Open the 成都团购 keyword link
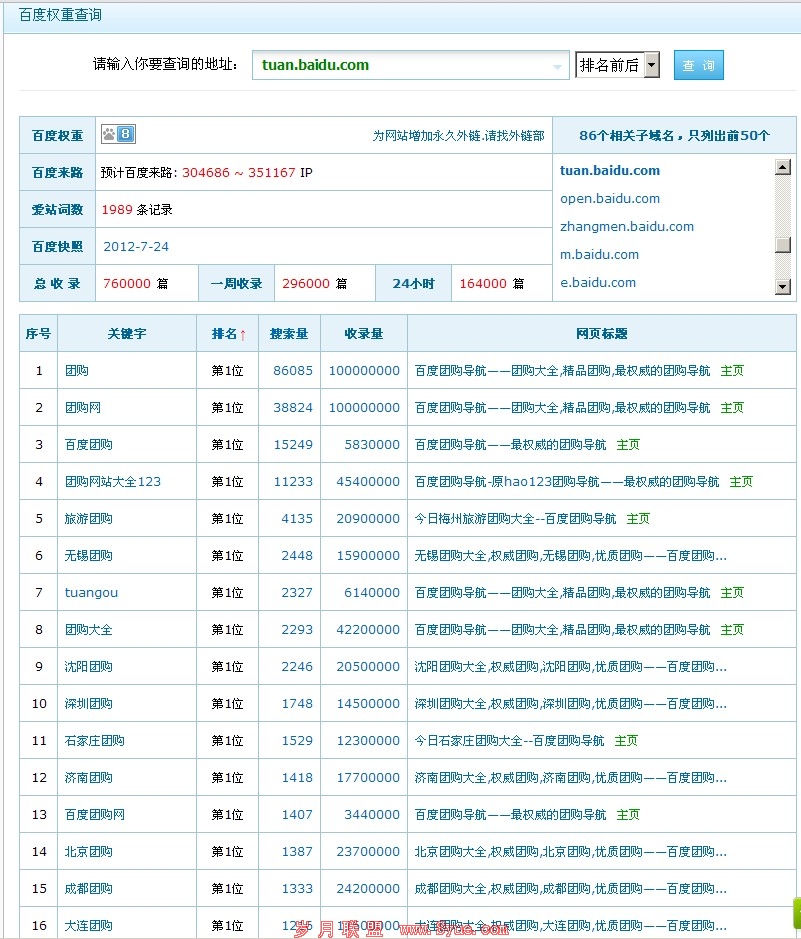The width and height of the screenshot is (801, 939). click(x=89, y=889)
